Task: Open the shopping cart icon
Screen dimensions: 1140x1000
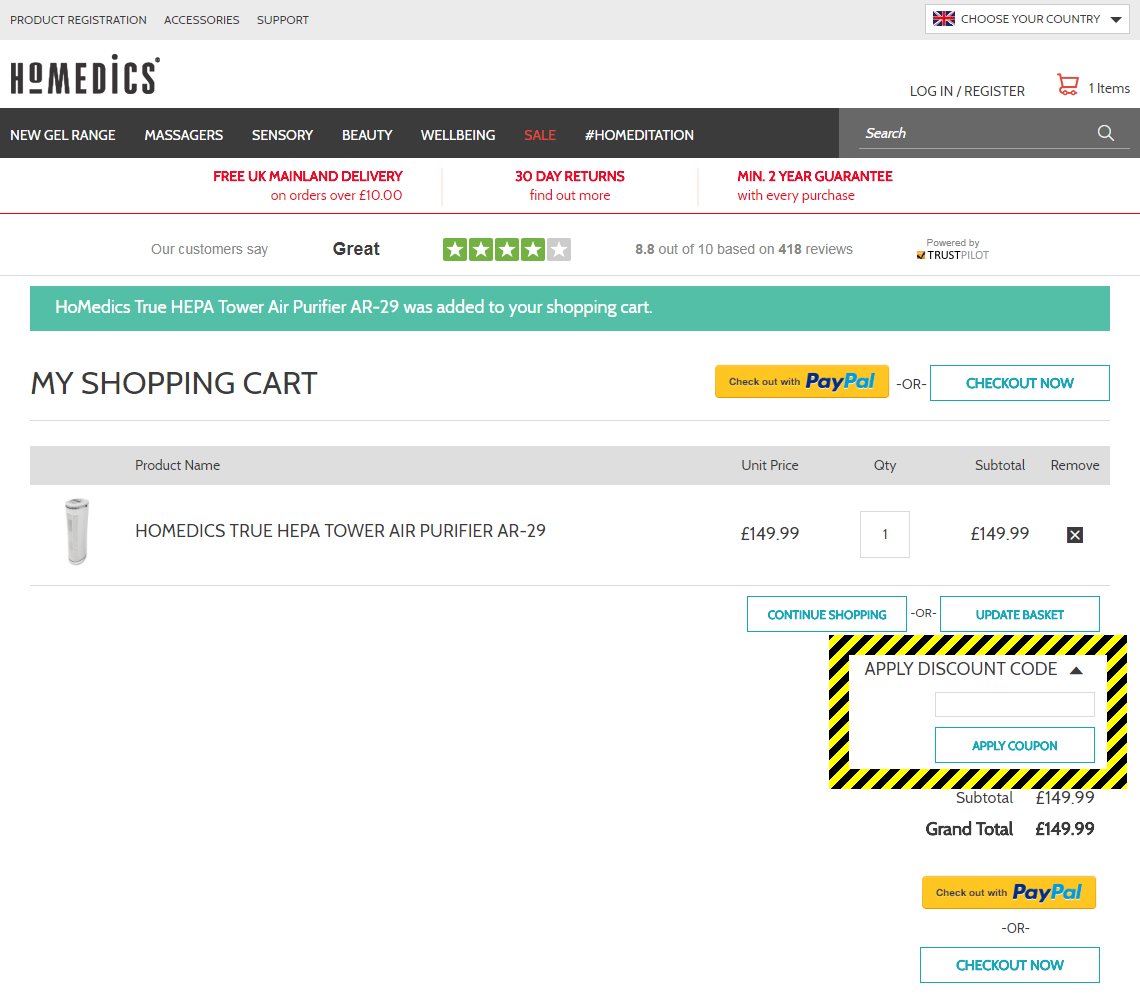Action: (1067, 84)
